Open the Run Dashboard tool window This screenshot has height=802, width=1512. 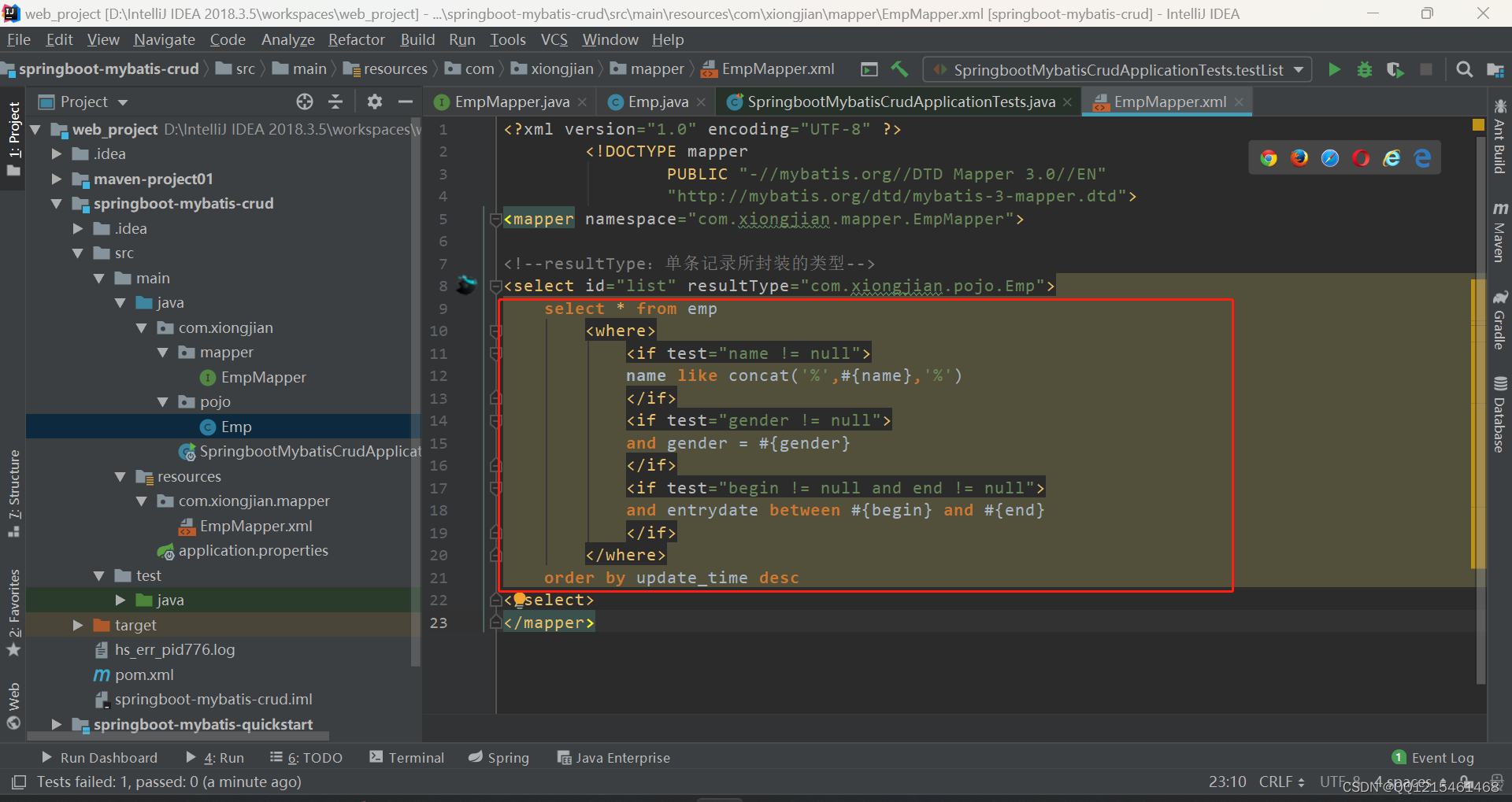coord(99,757)
